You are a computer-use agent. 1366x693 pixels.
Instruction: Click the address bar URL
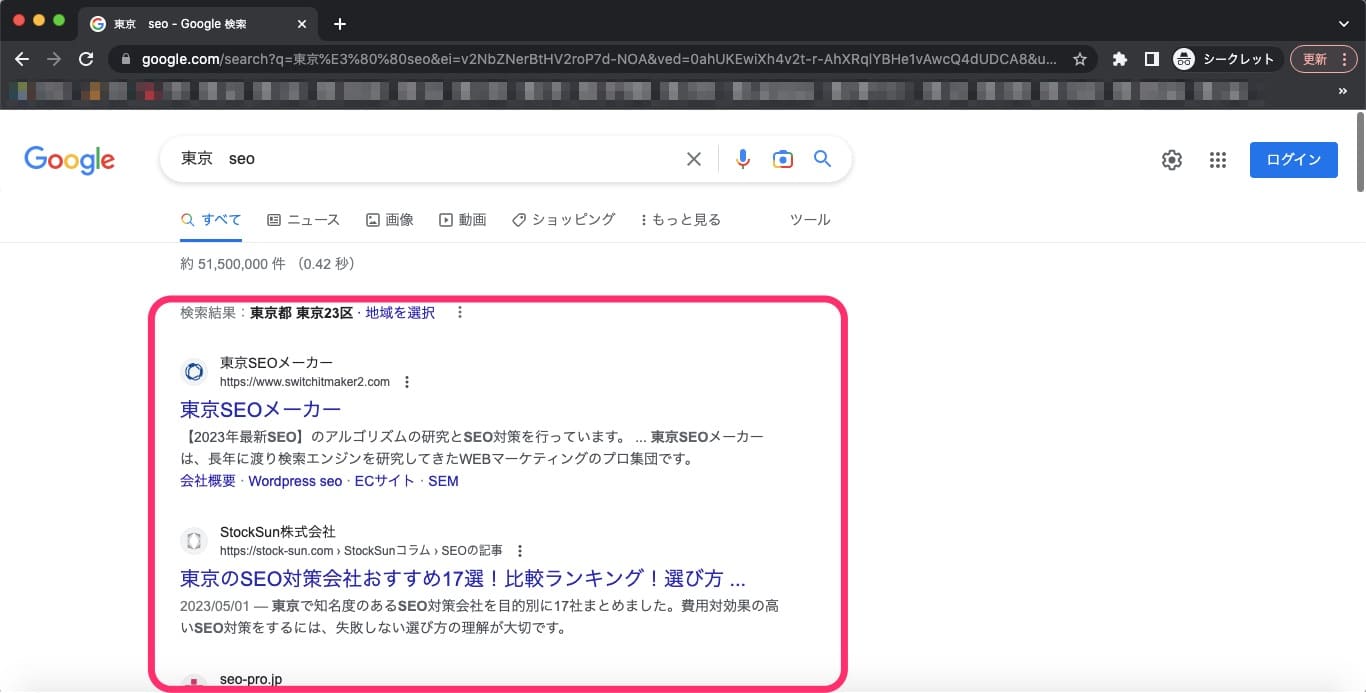598,59
